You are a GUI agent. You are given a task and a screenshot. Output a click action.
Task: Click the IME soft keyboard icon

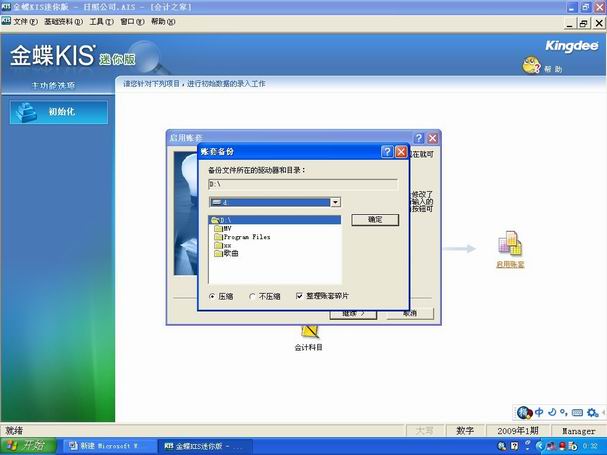577,413
